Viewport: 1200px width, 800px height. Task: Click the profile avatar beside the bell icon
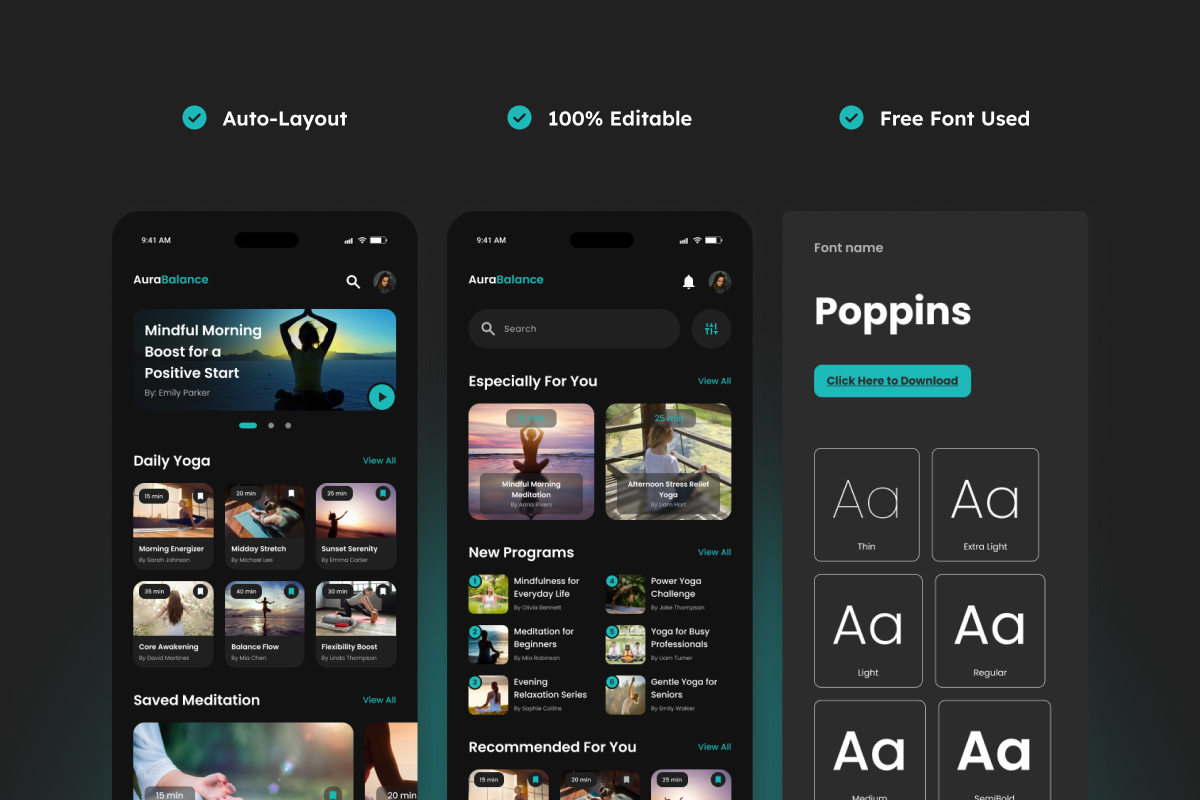[720, 282]
